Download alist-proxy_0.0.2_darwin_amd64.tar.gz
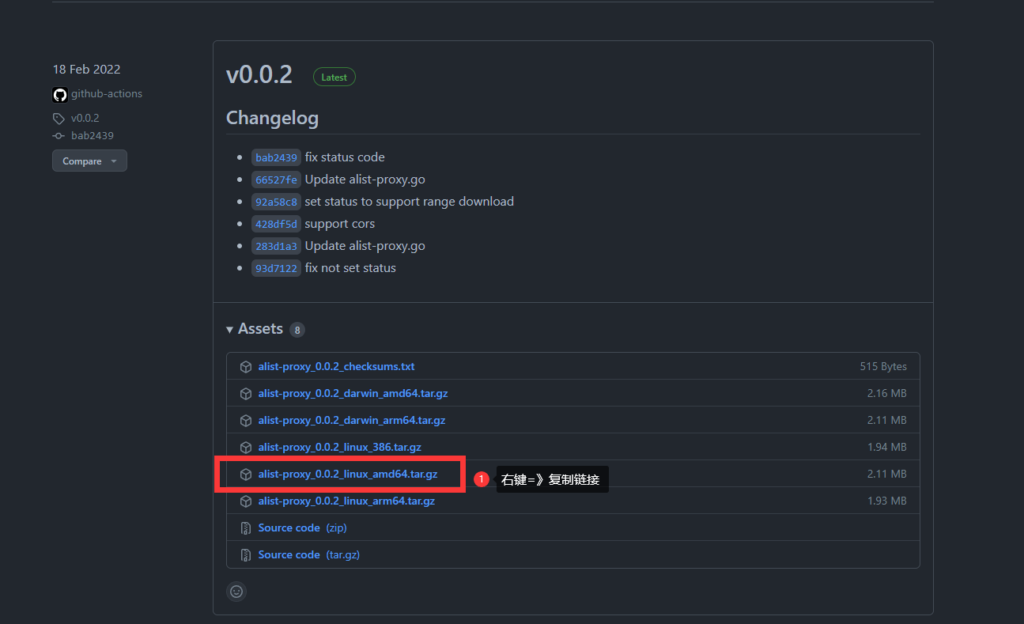 point(353,394)
